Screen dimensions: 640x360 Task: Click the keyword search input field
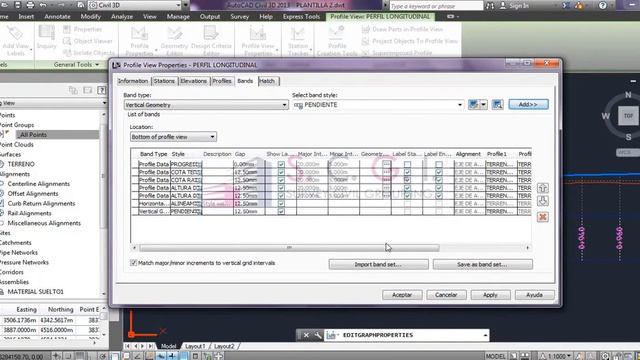(436, 6)
